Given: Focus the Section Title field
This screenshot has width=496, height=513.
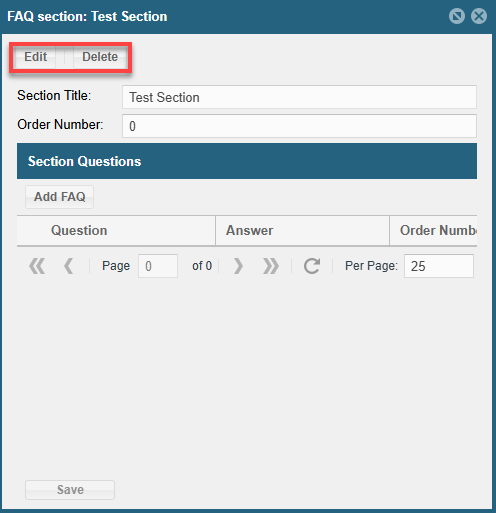Looking at the screenshot, I should click(299, 97).
